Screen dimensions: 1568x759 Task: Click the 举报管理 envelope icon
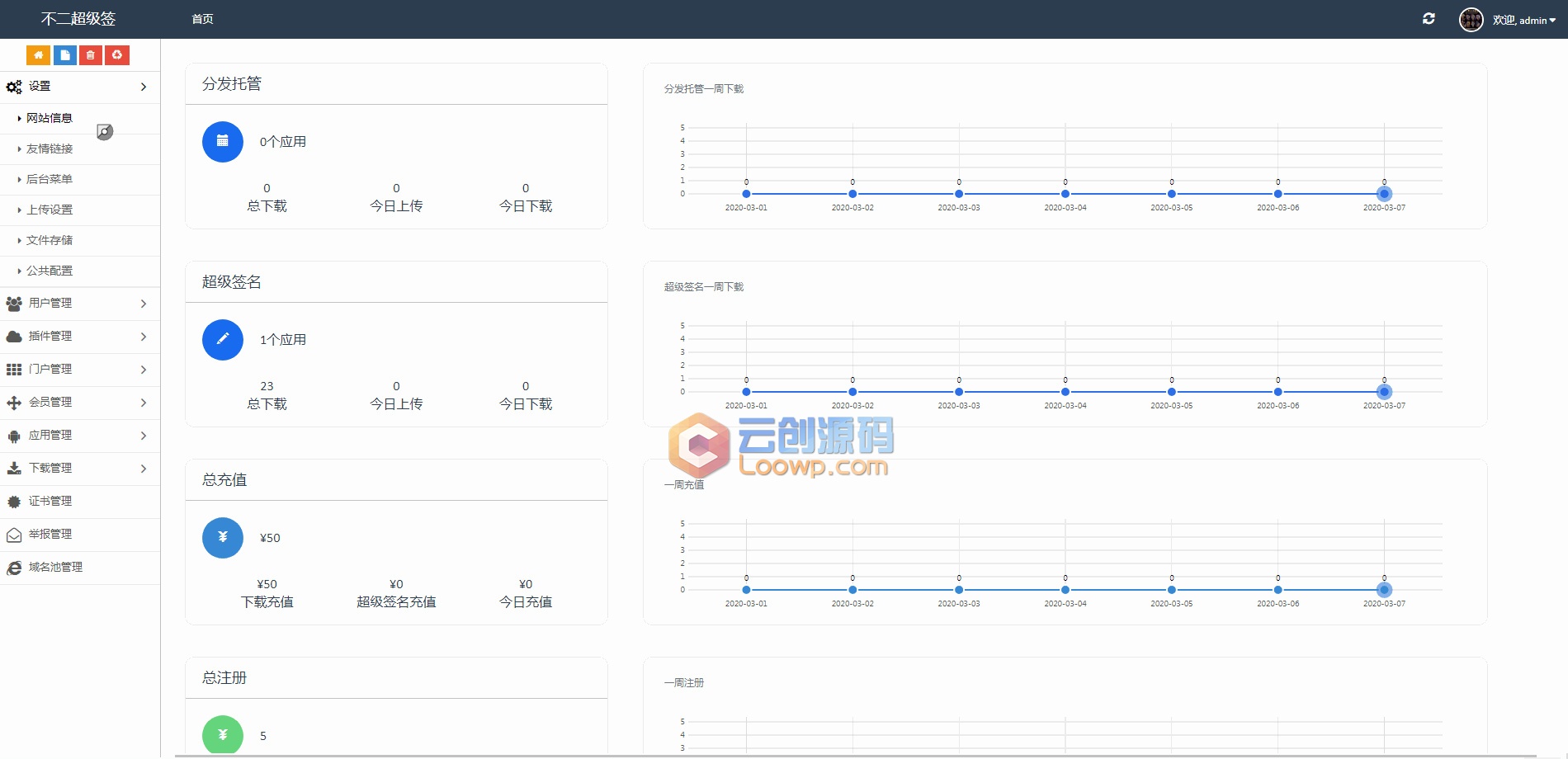coord(14,535)
